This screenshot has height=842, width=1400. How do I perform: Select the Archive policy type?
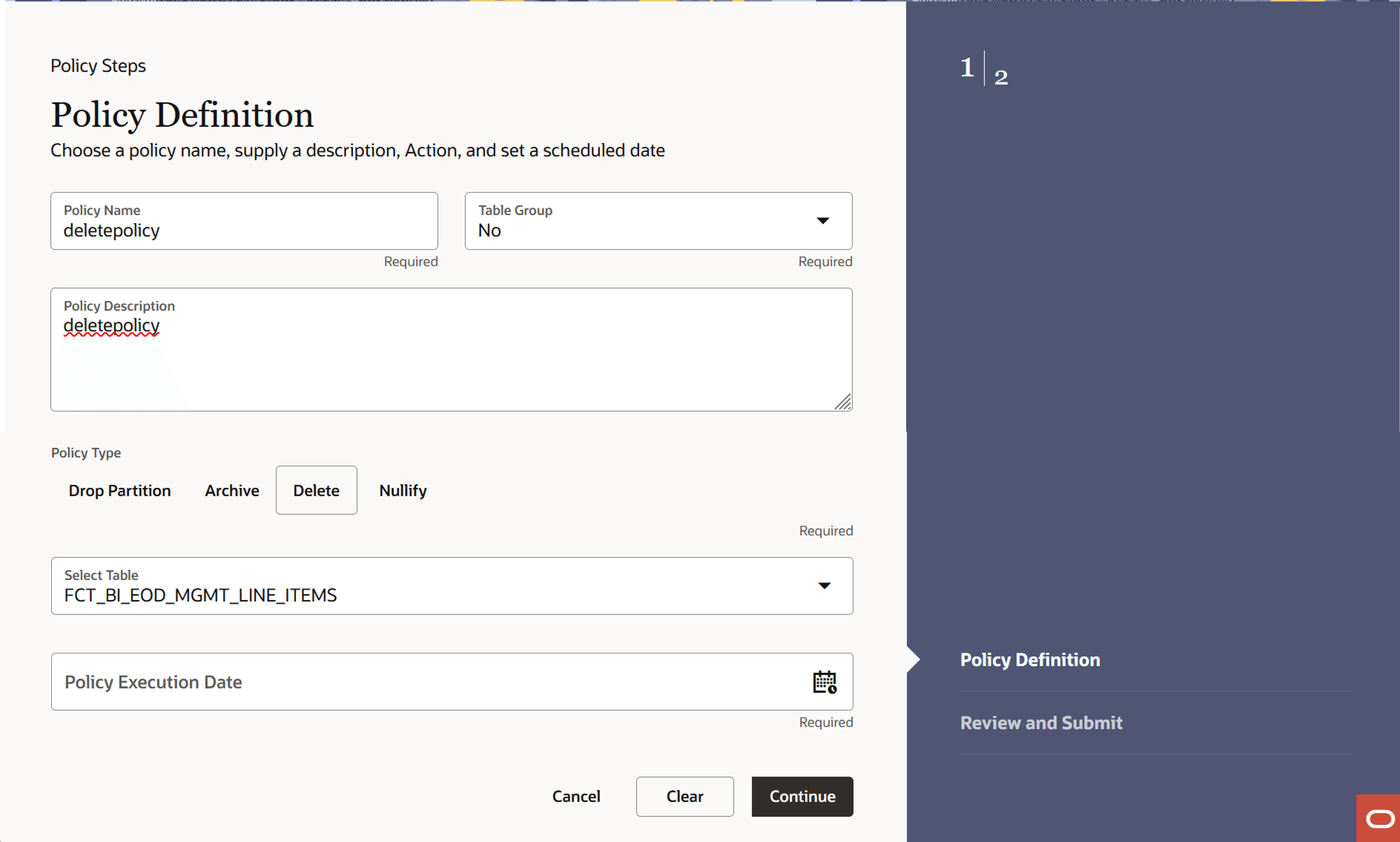tap(232, 490)
